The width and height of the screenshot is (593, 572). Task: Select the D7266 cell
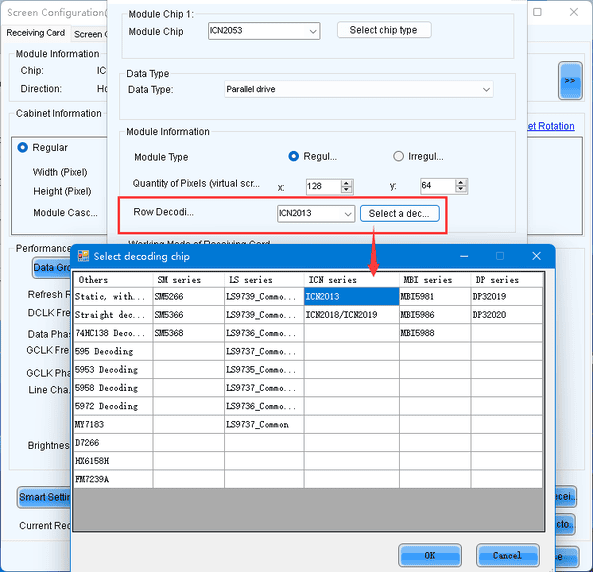[113, 443]
